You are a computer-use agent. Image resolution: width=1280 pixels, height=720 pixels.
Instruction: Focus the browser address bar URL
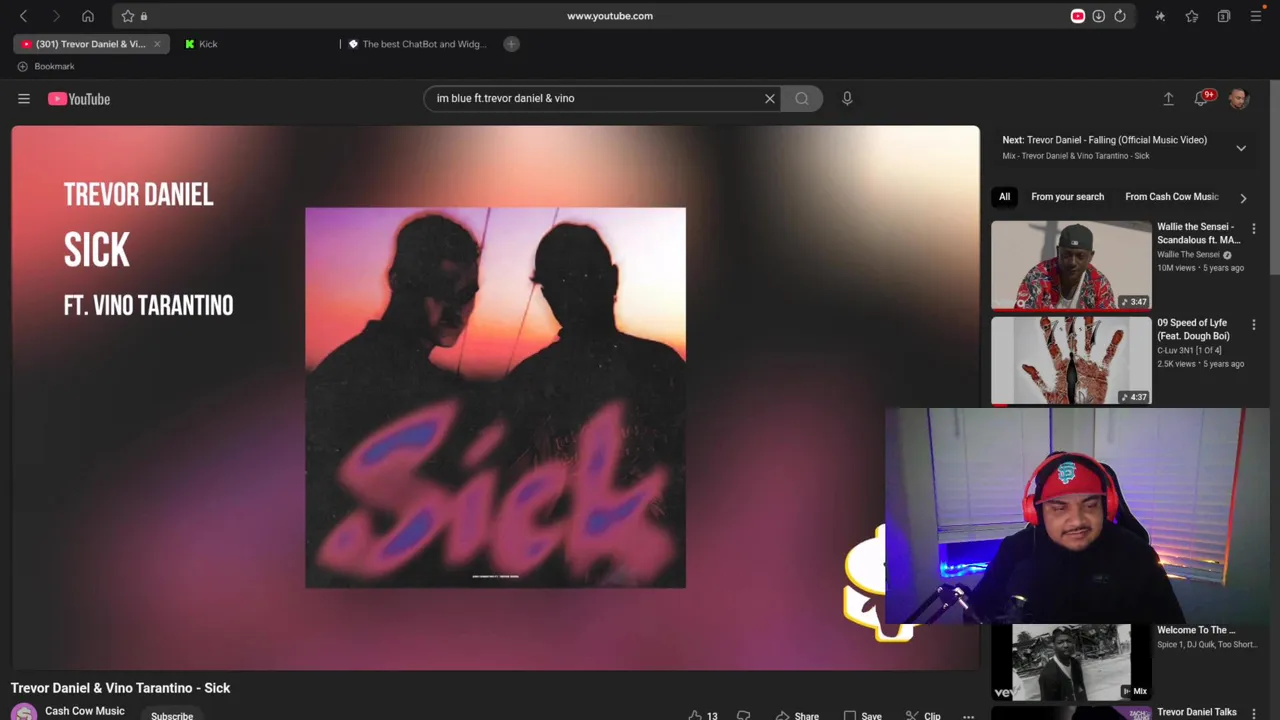pos(610,16)
